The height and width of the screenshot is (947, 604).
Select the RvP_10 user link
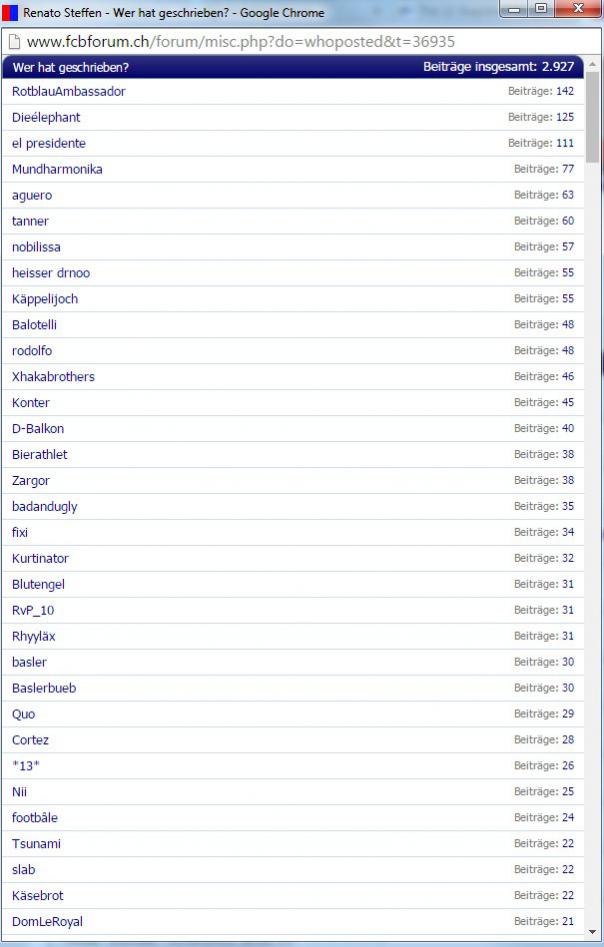tap(33, 611)
